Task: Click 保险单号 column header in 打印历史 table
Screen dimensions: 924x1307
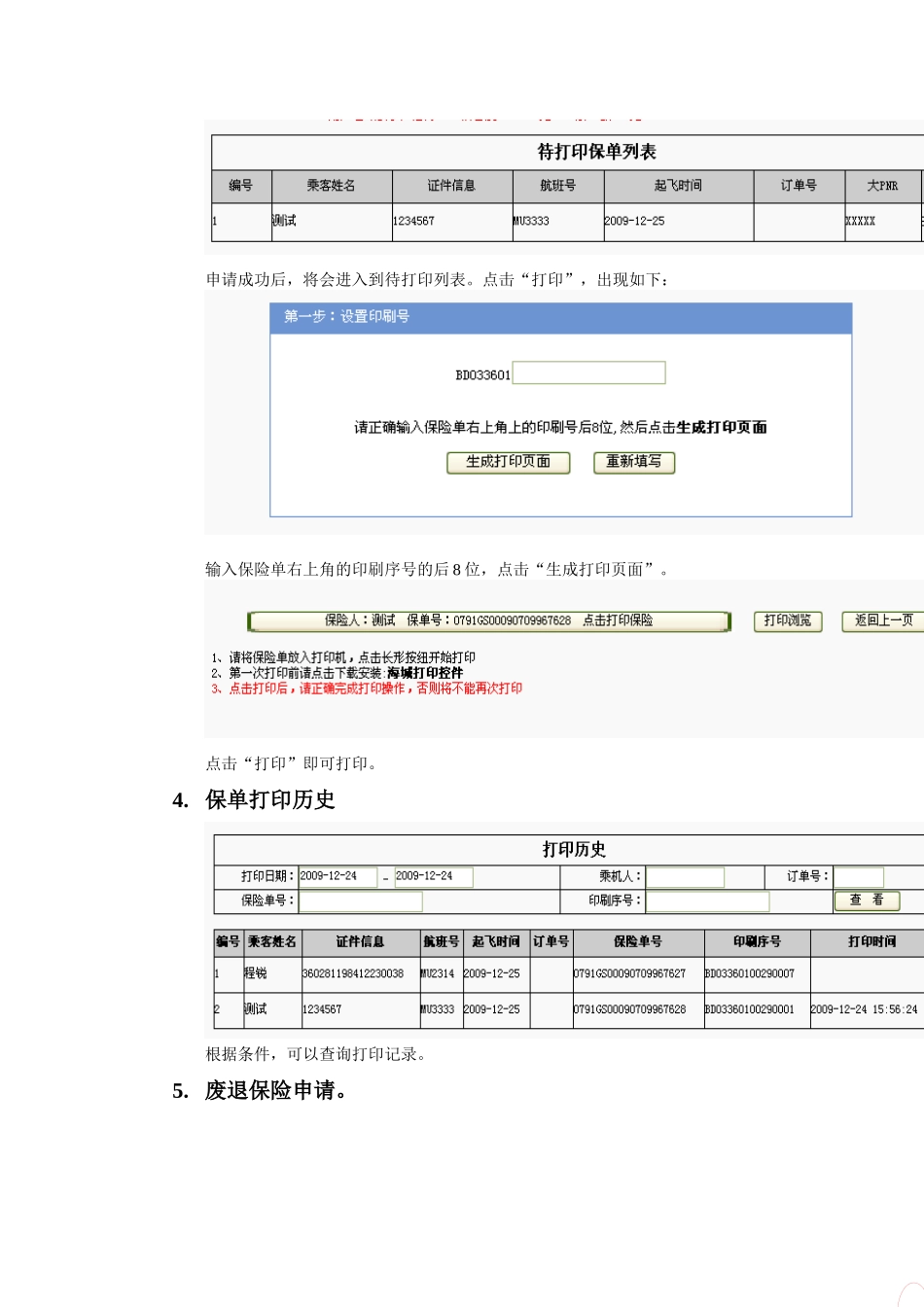Action: [637, 941]
